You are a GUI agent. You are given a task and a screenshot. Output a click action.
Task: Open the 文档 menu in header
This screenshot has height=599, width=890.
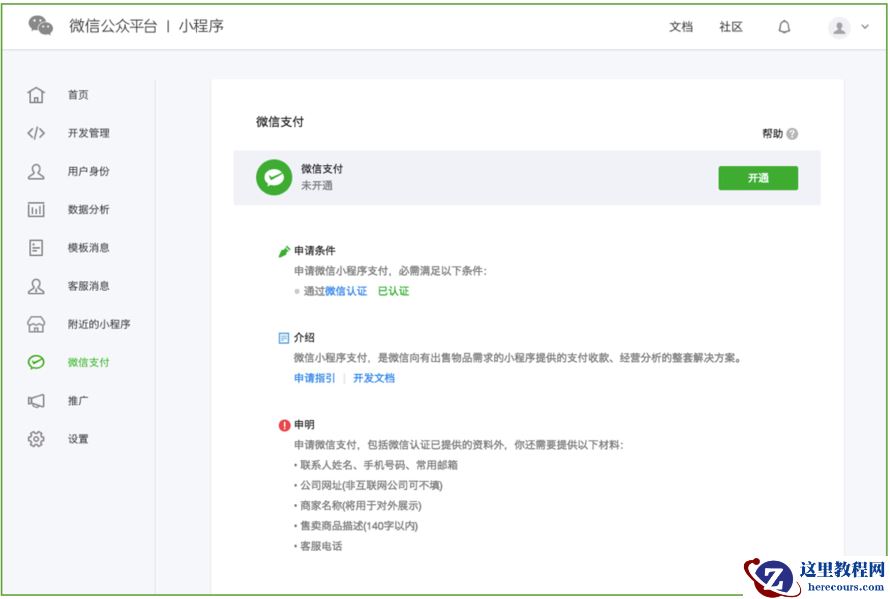tap(681, 27)
